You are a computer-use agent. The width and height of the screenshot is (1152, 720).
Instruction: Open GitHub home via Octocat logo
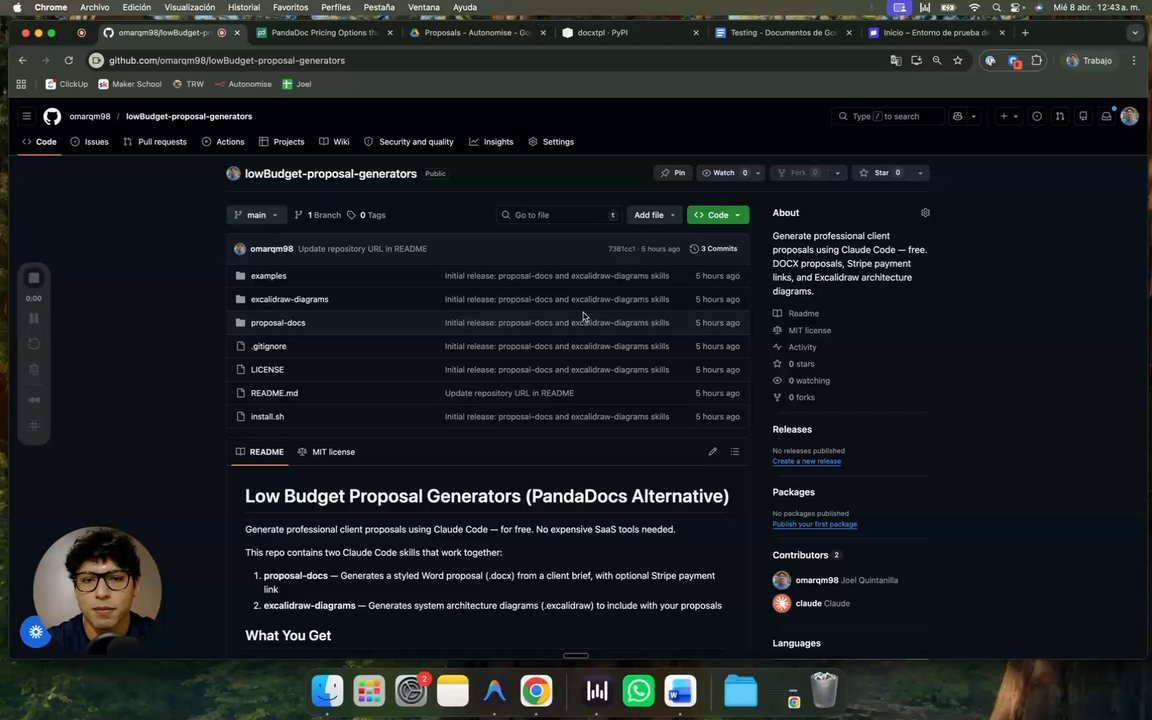(51, 116)
